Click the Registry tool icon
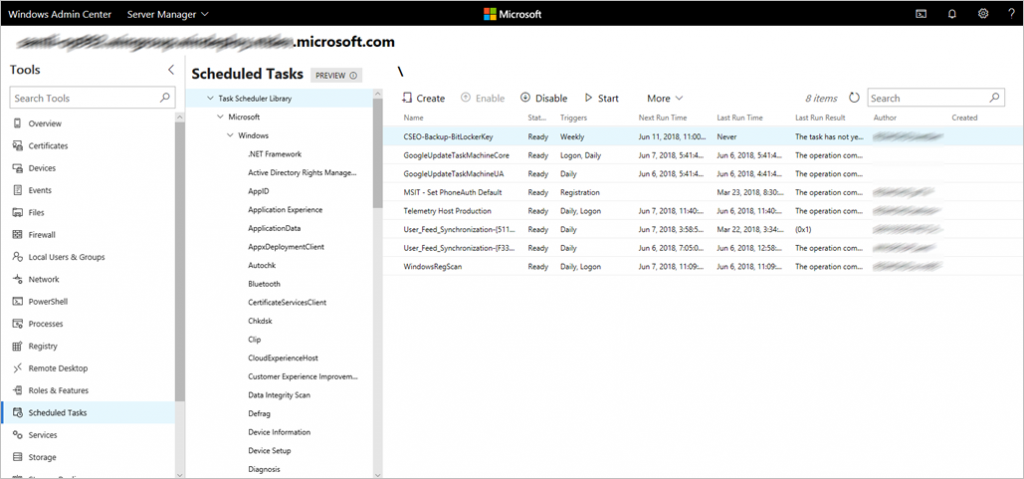Image resolution: width=1024 pixels, height=479 pixels. 17,346
